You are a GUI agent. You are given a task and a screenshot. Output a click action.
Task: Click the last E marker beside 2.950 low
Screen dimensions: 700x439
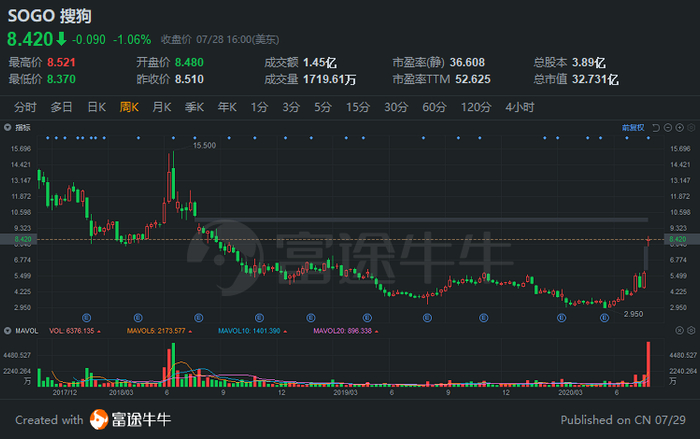[604, 318]
